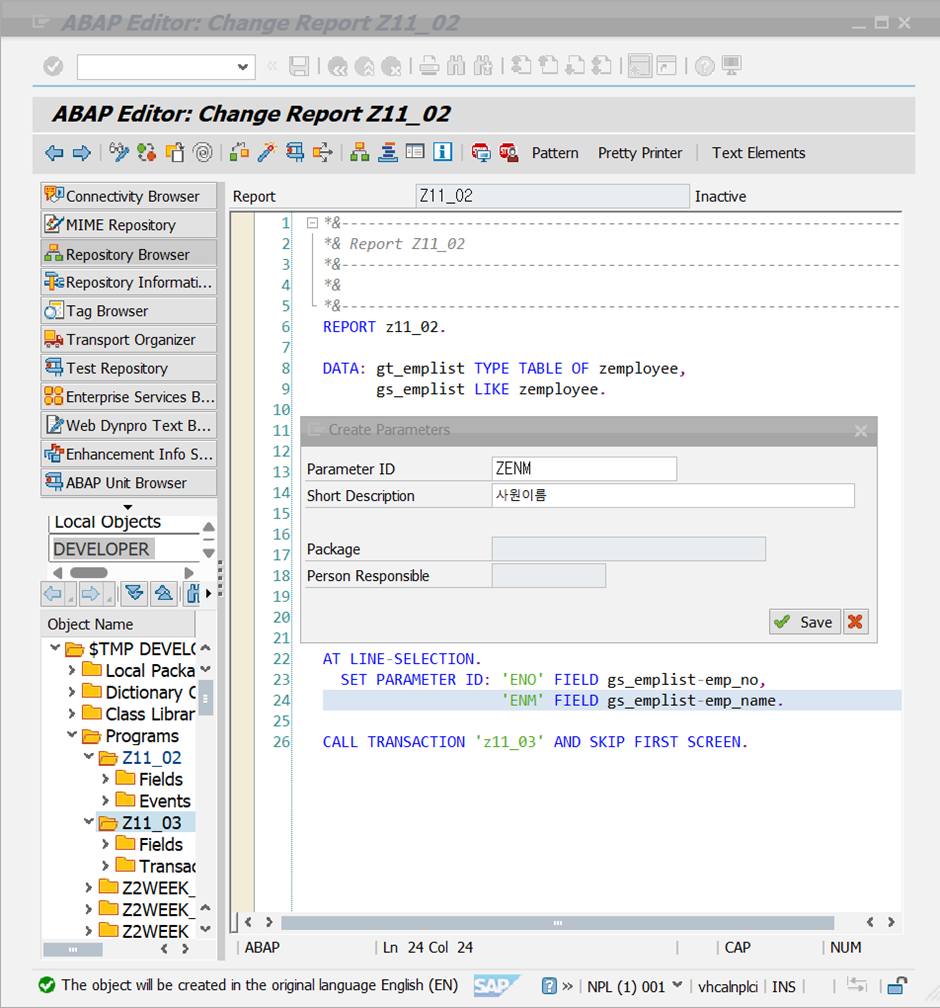Image resolution: width=940 pixels, height=1008 pixels.
Task: Click the Active/Inactive switch icon
Action: click(x=147, y=152)
